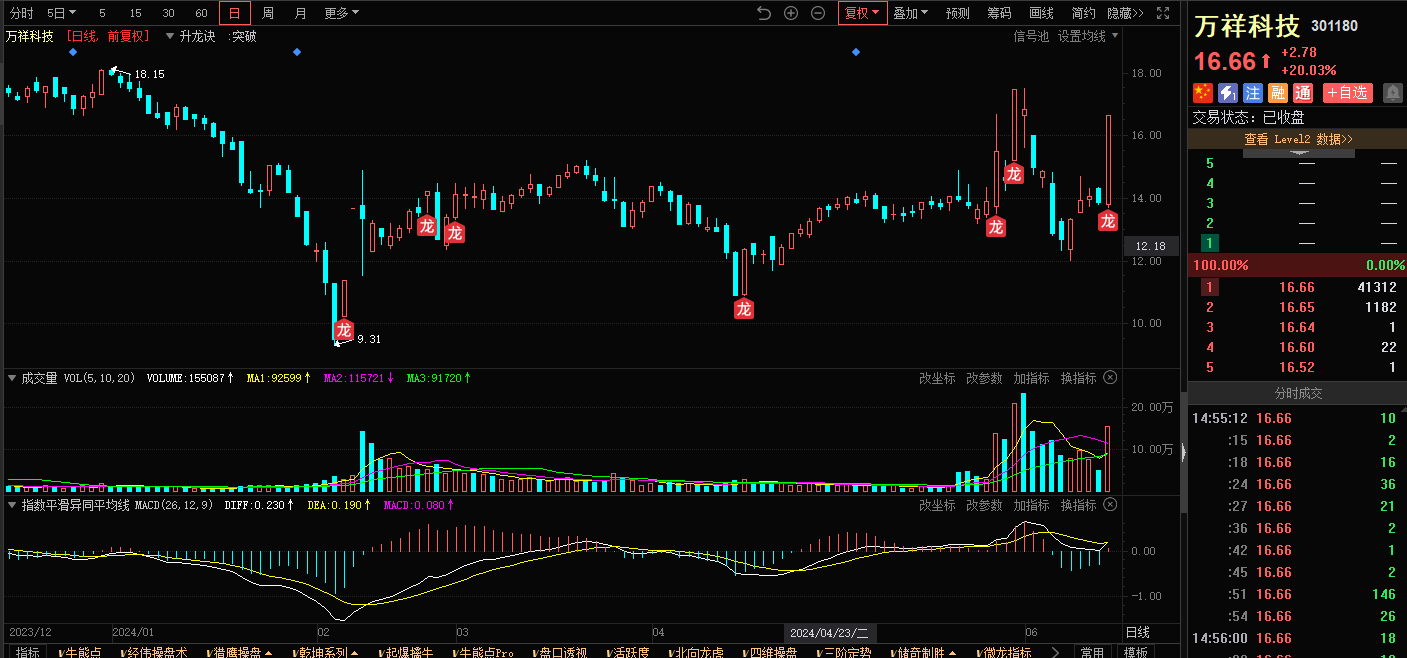Open the 查看 Level2 数据 link
This screenshot has width=1407, height=658.
click(x=1297, y=139)
